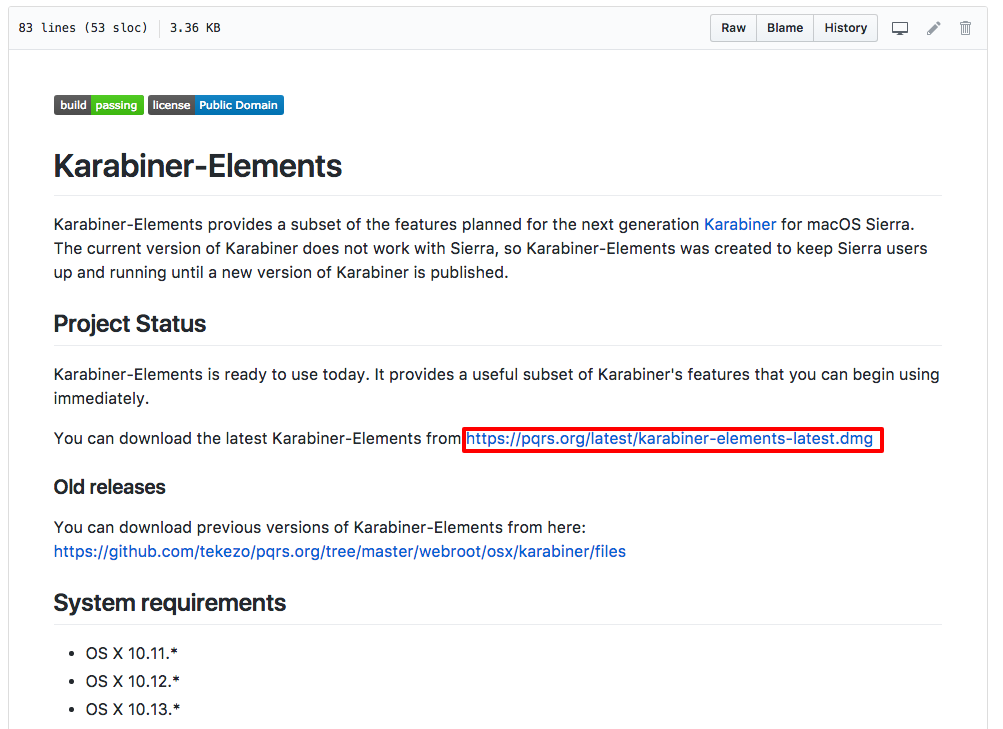
Task: Edit this file with pencil icon
Action: click(x=933, y=28)
